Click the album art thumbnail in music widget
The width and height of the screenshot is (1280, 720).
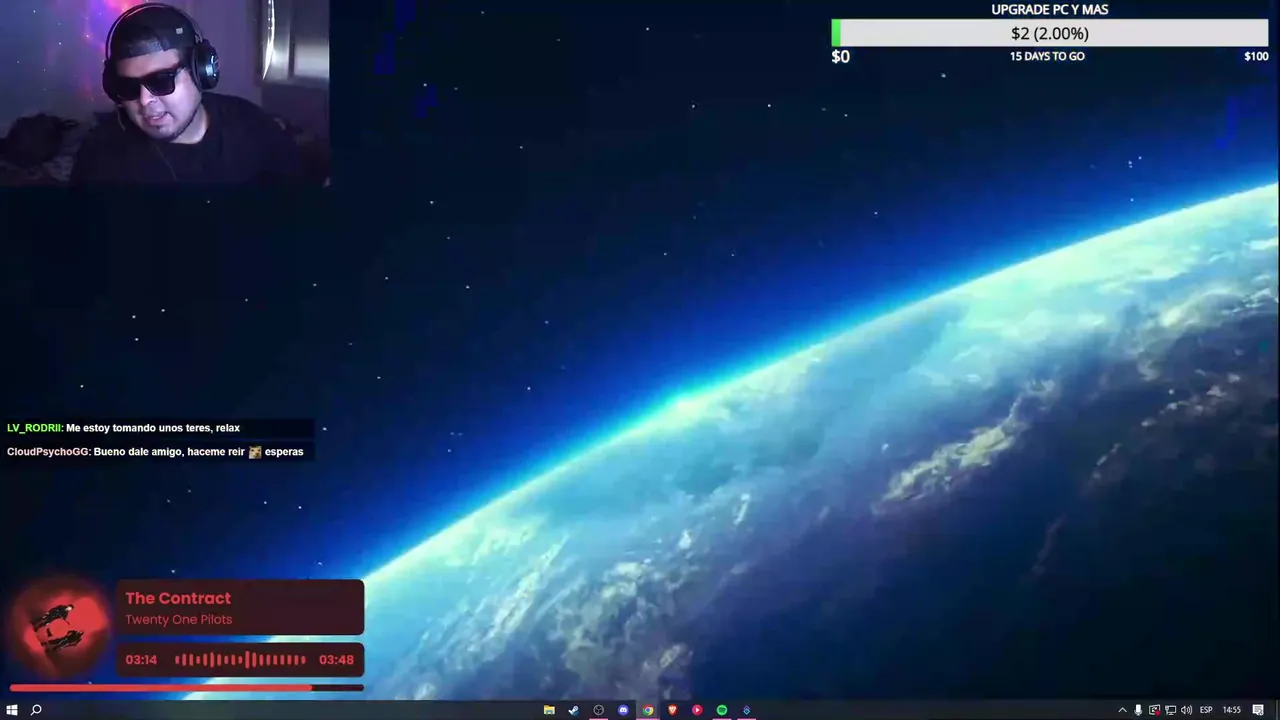click(x=61, y=626)
